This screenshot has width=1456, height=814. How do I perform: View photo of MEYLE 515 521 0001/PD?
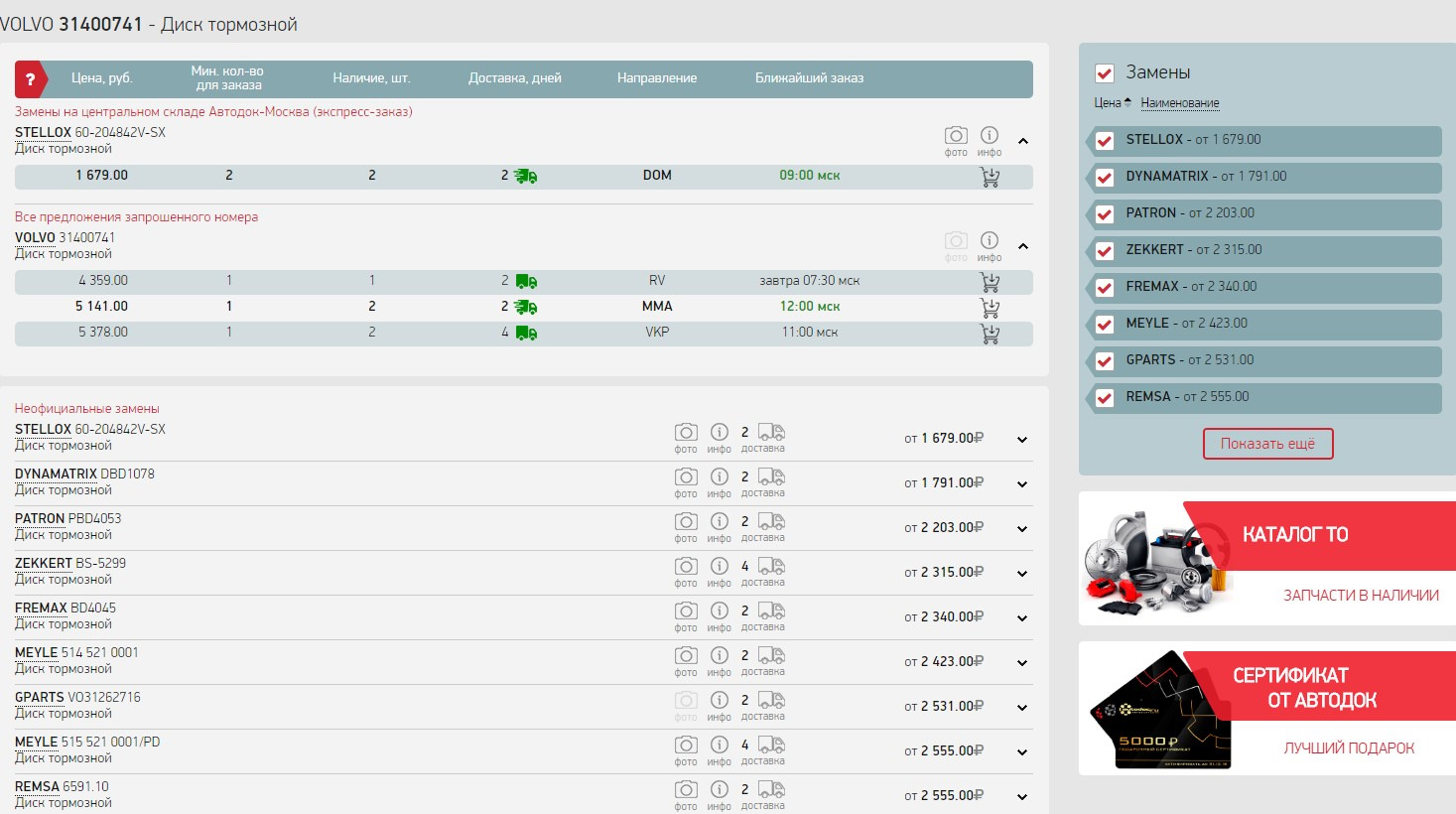[x=686, y=745]
